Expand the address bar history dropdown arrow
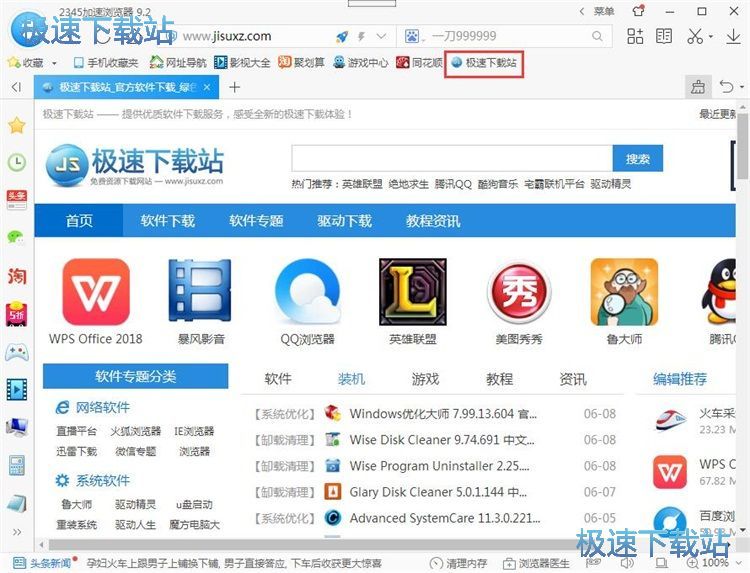This screenshot has width=750, height=573. point(381,36)
